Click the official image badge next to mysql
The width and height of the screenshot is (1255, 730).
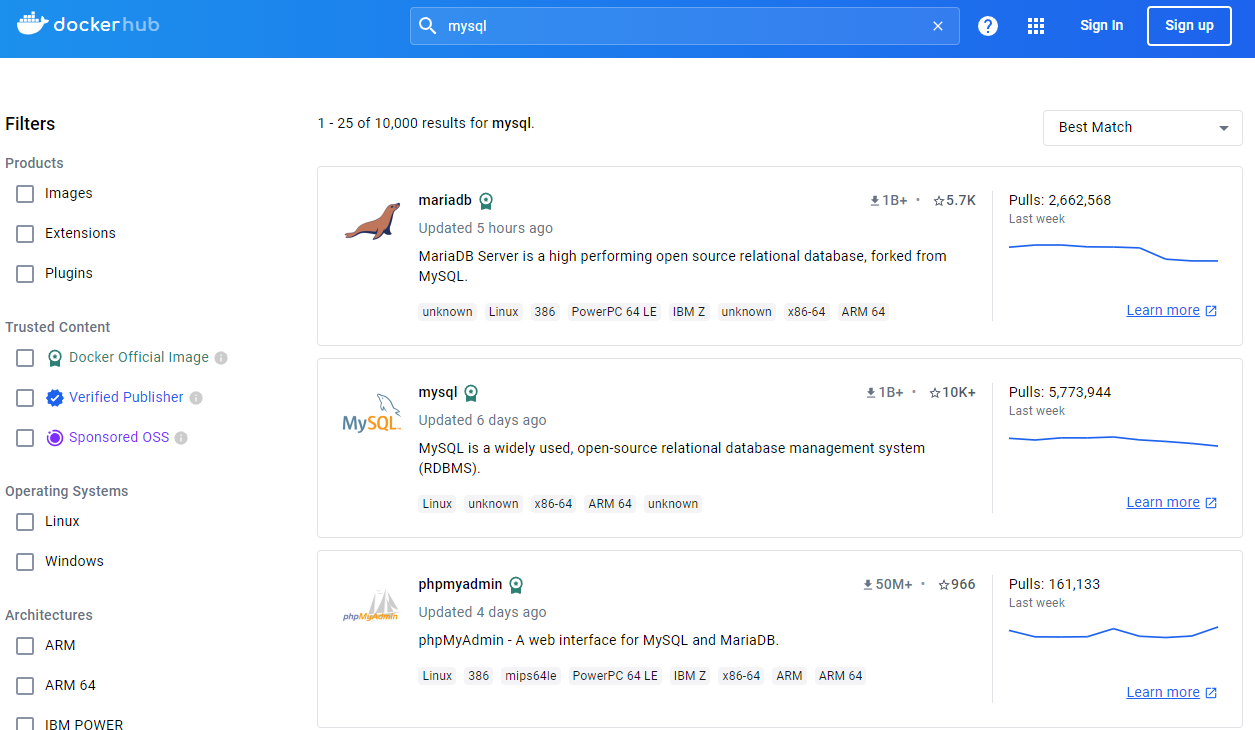(471, 393)
